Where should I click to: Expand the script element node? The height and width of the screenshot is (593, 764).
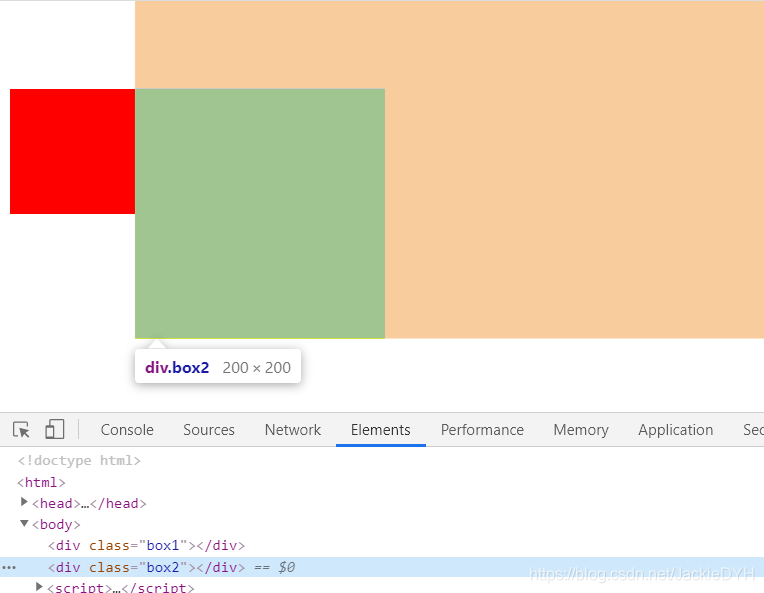[x=39, y=586]
